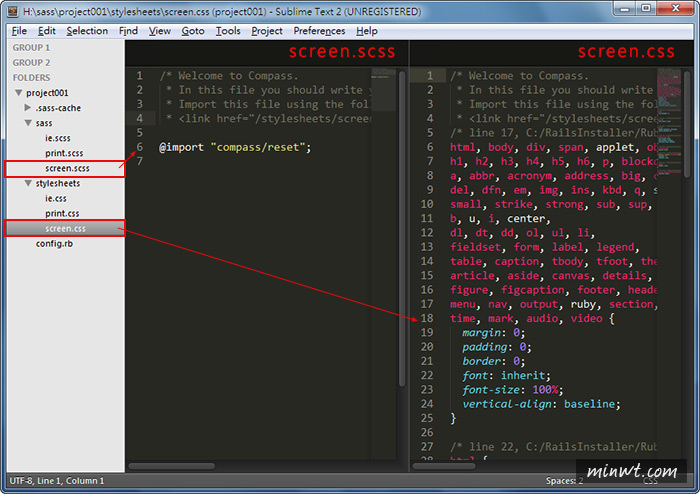Screen dimensions: 700x494
Task: Open ie.scss in sidebar
Action: pyautogui.click(x=58, y=138)
